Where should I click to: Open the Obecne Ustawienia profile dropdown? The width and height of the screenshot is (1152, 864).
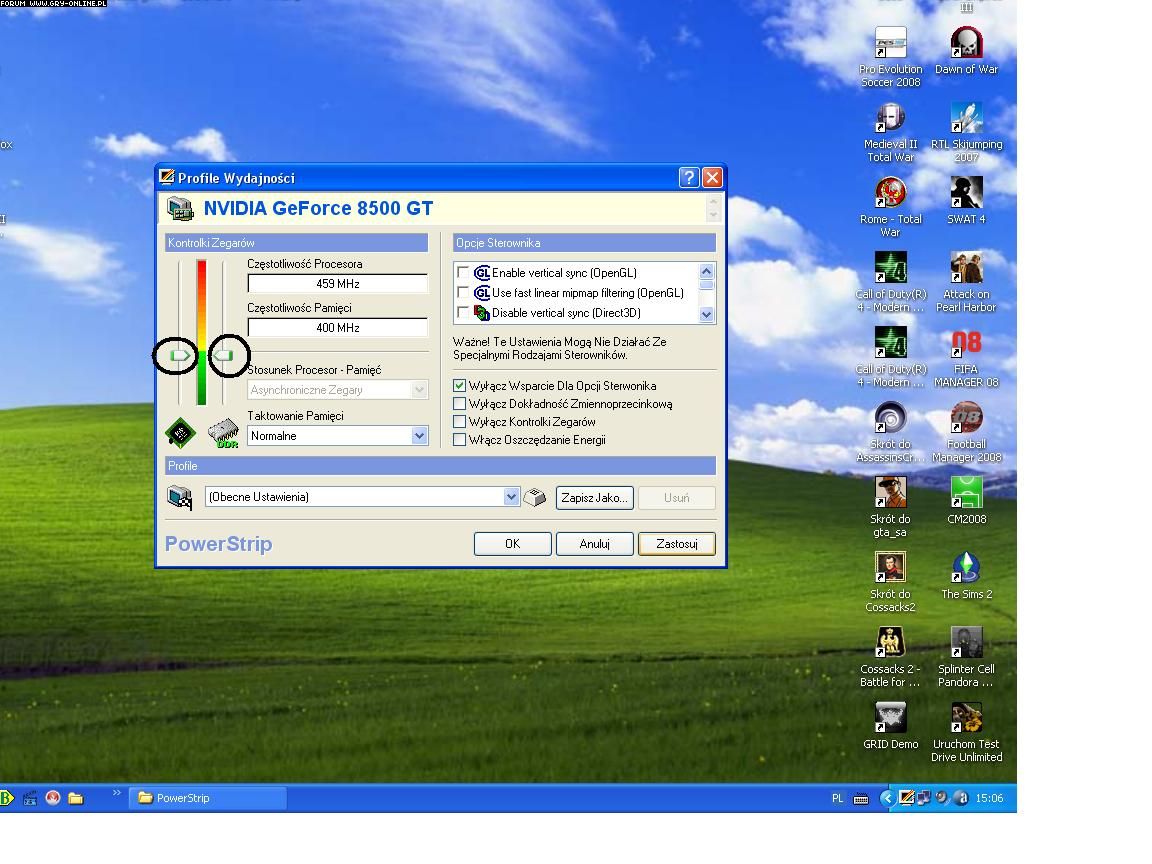pos(511,497)
